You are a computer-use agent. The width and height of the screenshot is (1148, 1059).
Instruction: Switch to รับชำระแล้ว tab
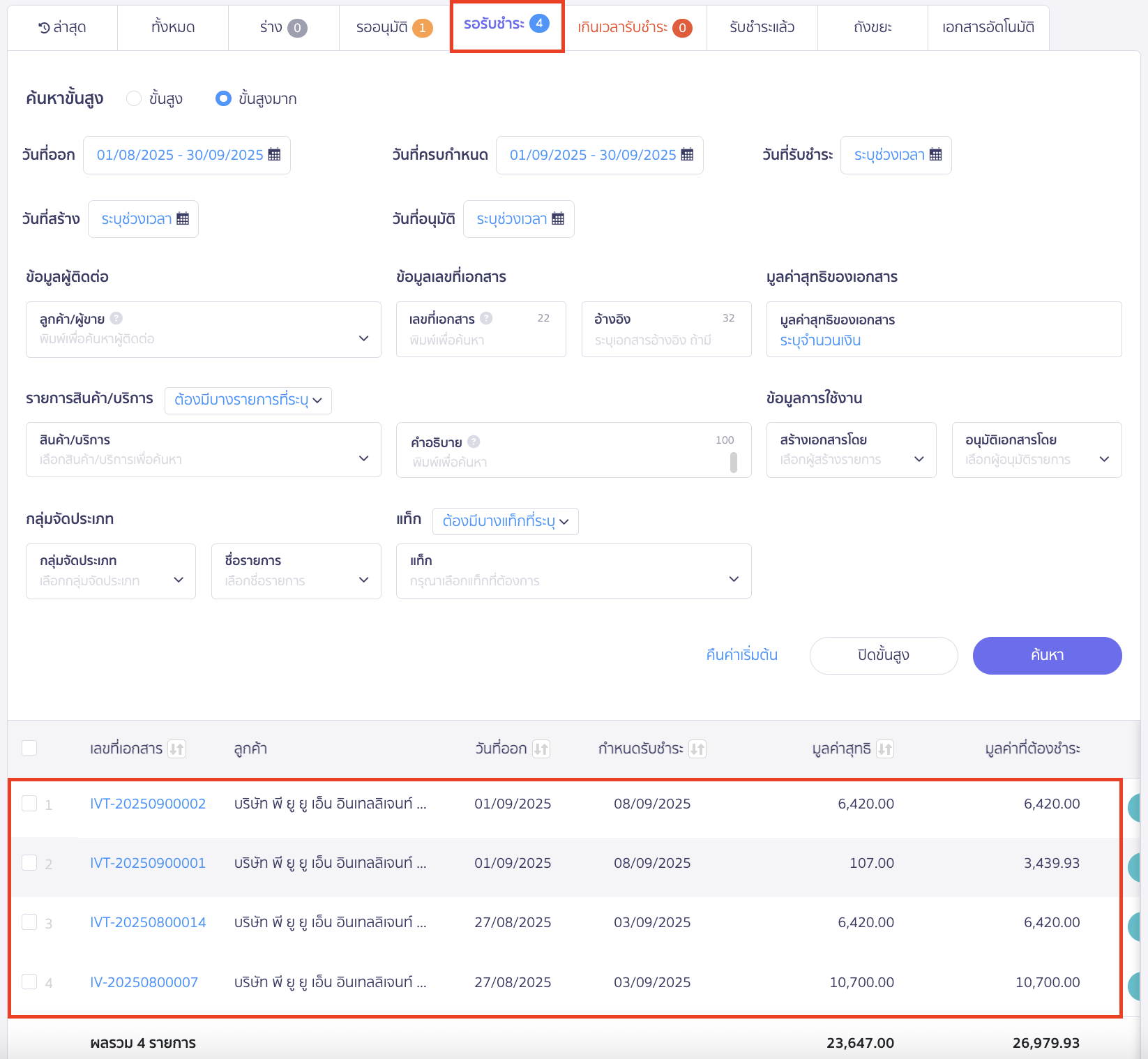pos(762,28)
